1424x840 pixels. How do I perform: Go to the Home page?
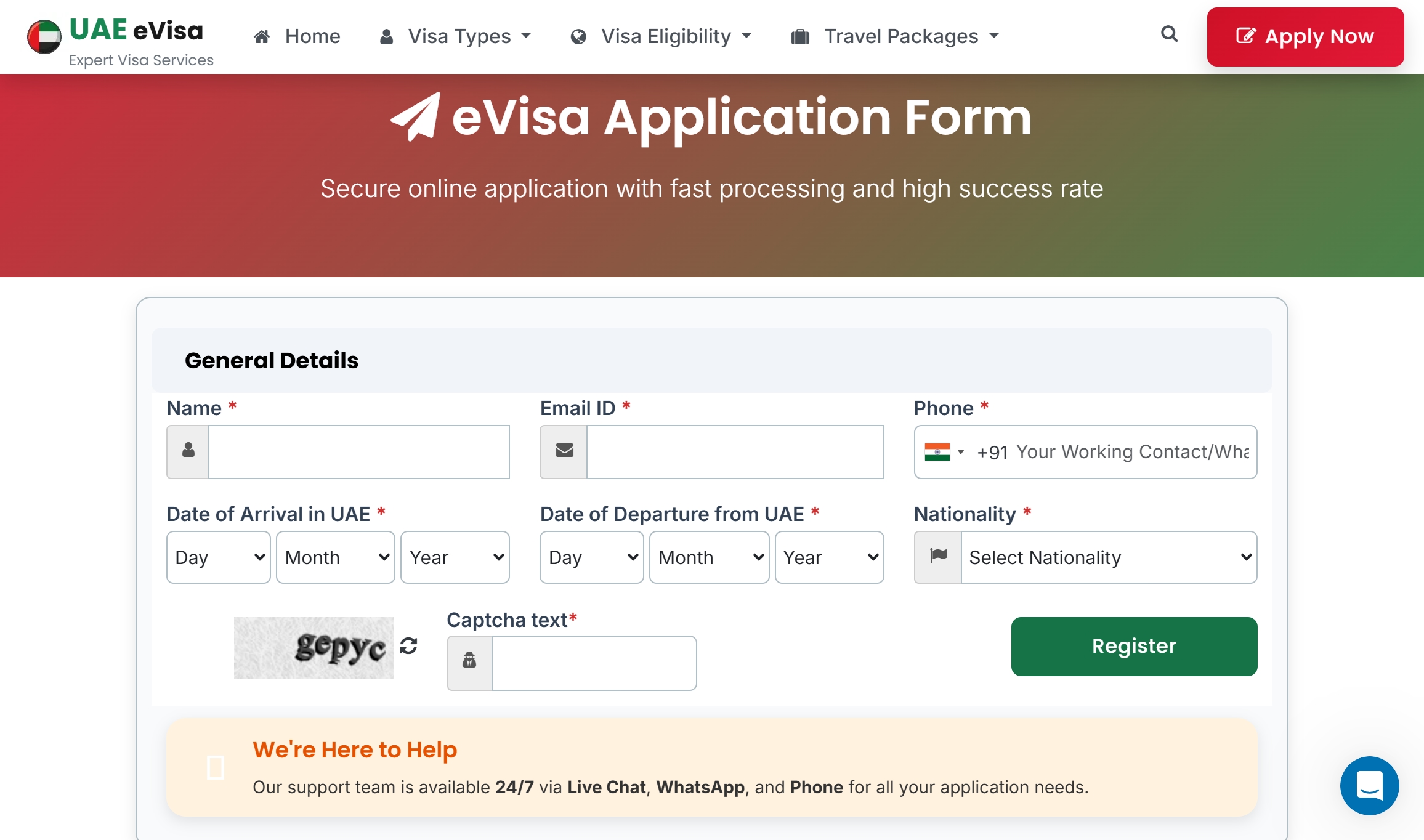pyautogui.click(x=297, y=36)
